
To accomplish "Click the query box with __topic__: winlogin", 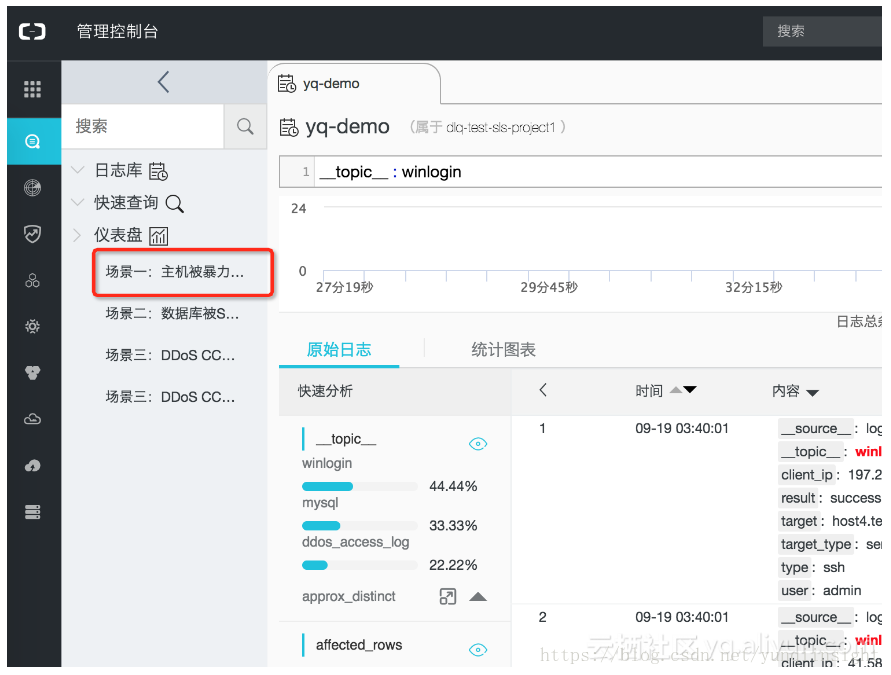I will point(580,172).
